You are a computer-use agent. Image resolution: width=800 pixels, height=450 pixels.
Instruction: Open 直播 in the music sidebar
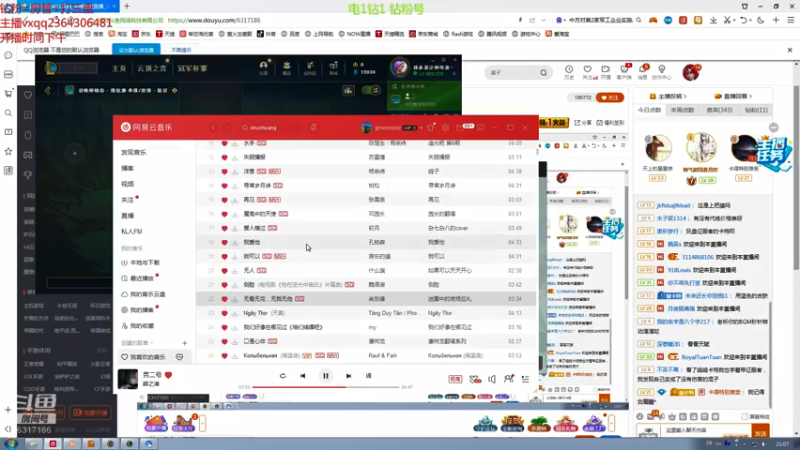pos(128,215)
